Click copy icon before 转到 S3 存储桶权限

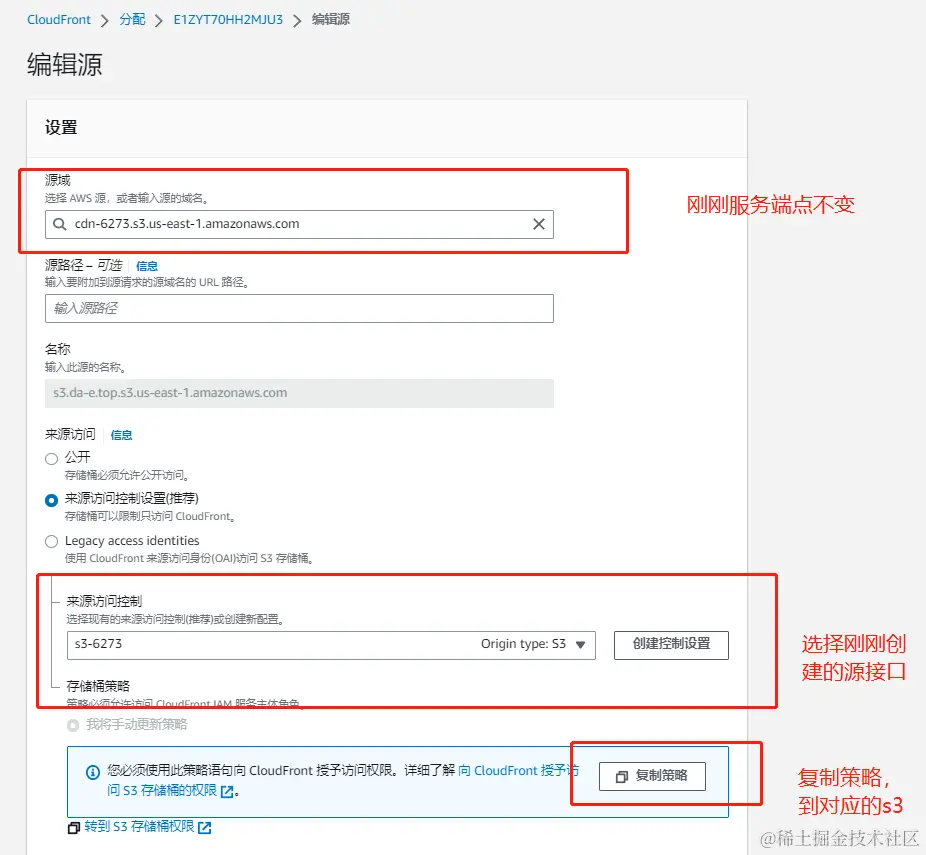click(x=74, y=828)
